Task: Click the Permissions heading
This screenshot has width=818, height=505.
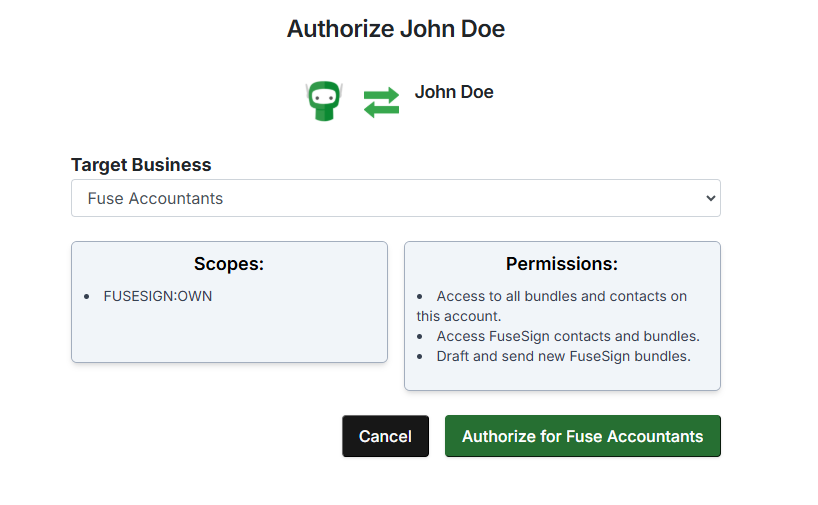Action: tap(561, 264)
